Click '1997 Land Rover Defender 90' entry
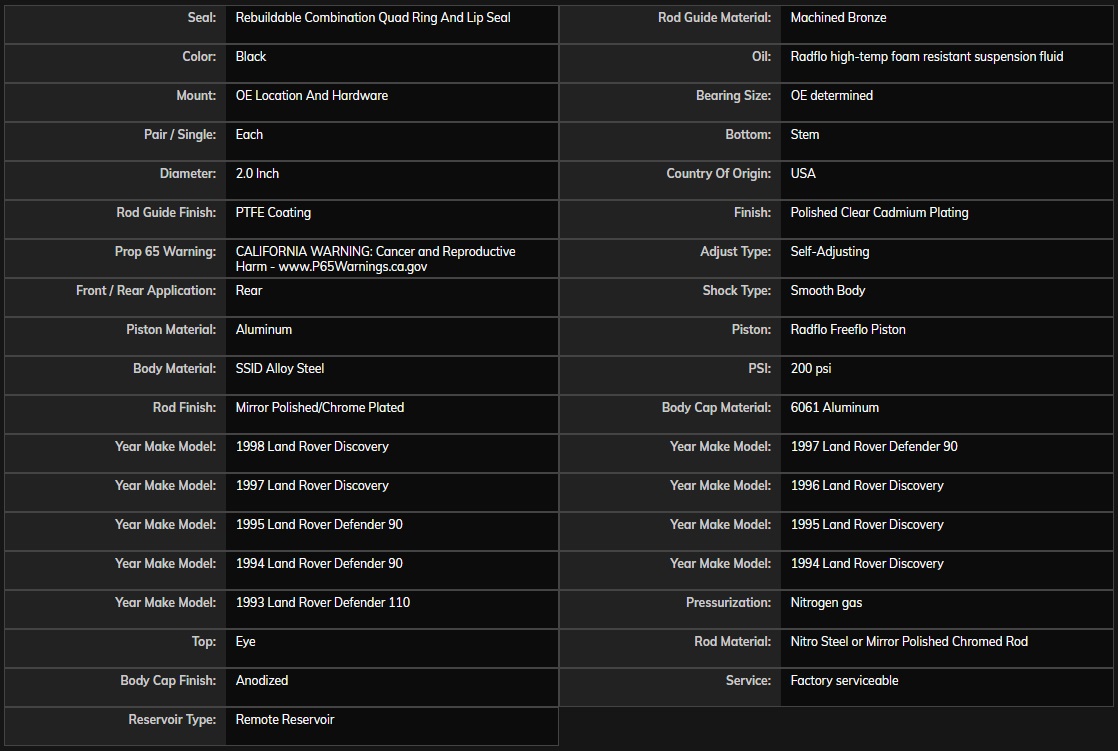Screen dimensions: 1118x751 point(874,446)
